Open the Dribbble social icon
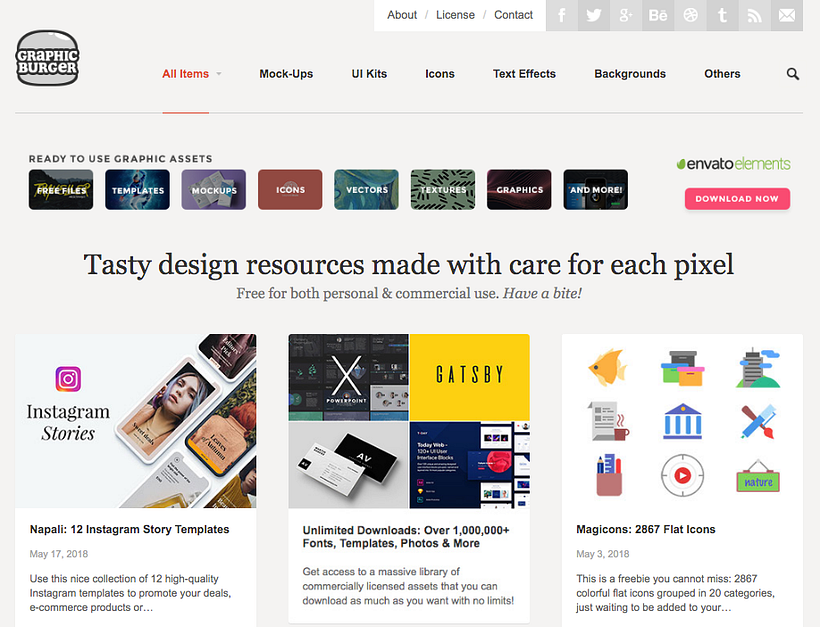 point(690,15)
